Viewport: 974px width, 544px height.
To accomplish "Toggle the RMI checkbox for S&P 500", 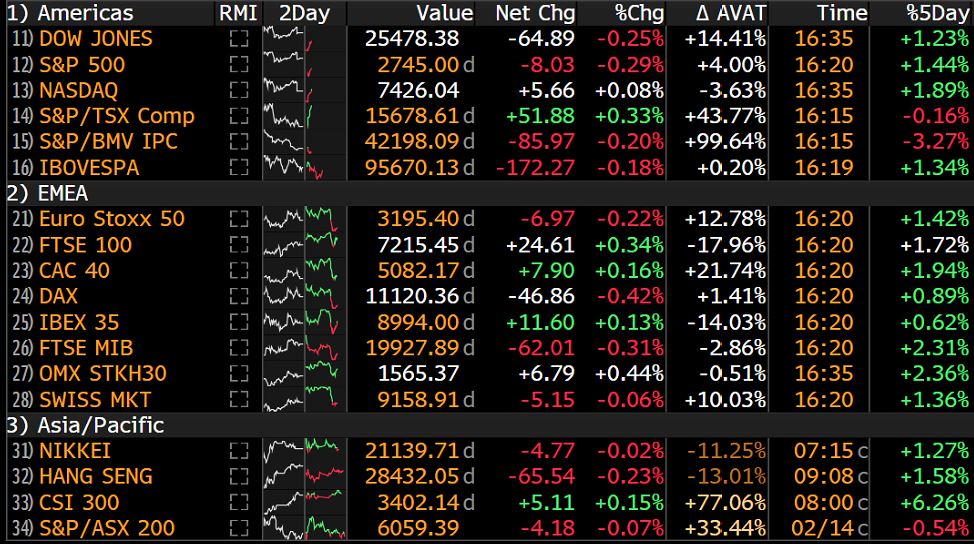I will (x=239, y=65).
